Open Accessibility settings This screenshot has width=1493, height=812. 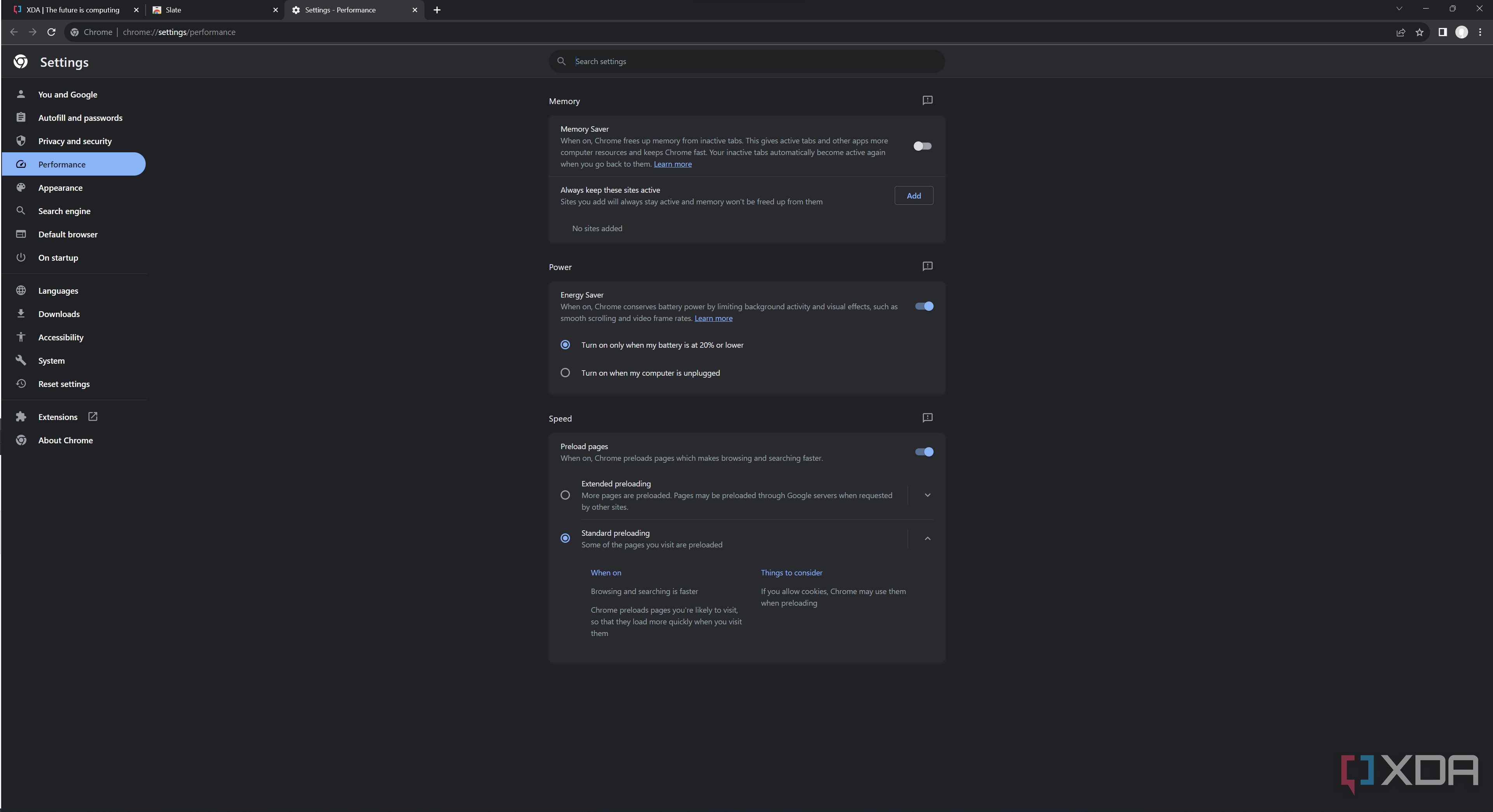74,337
